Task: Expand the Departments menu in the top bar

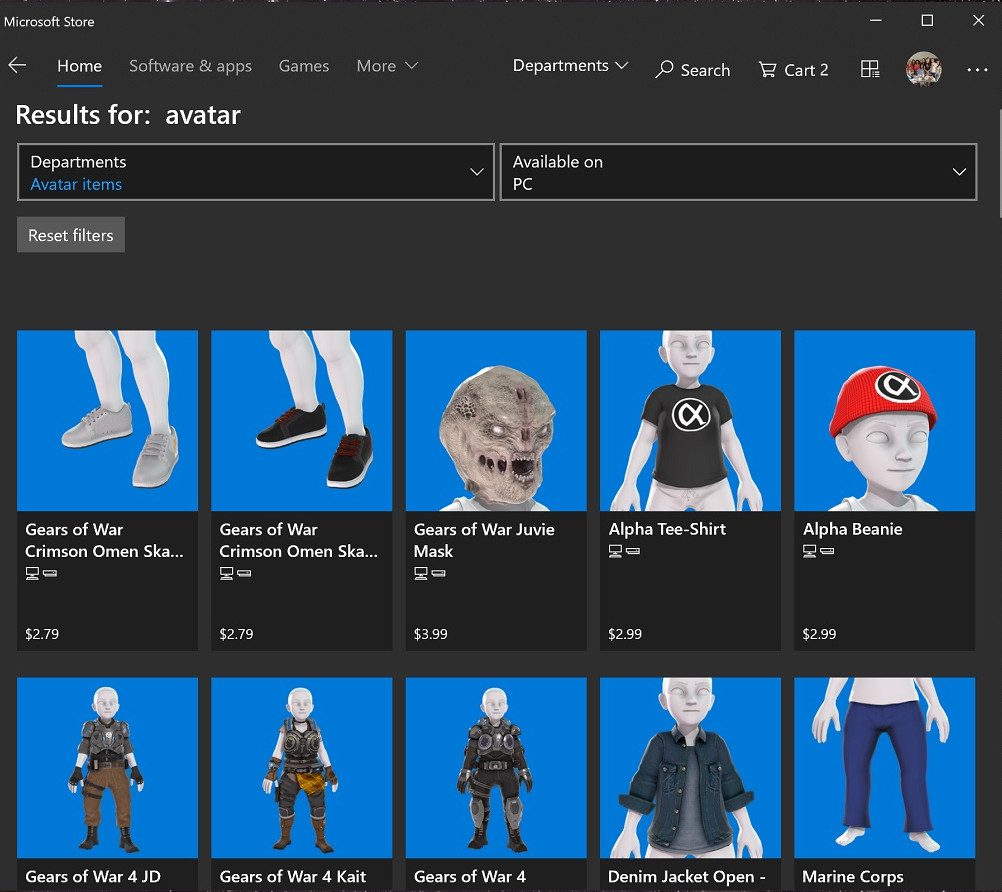Action: point(571,65)
